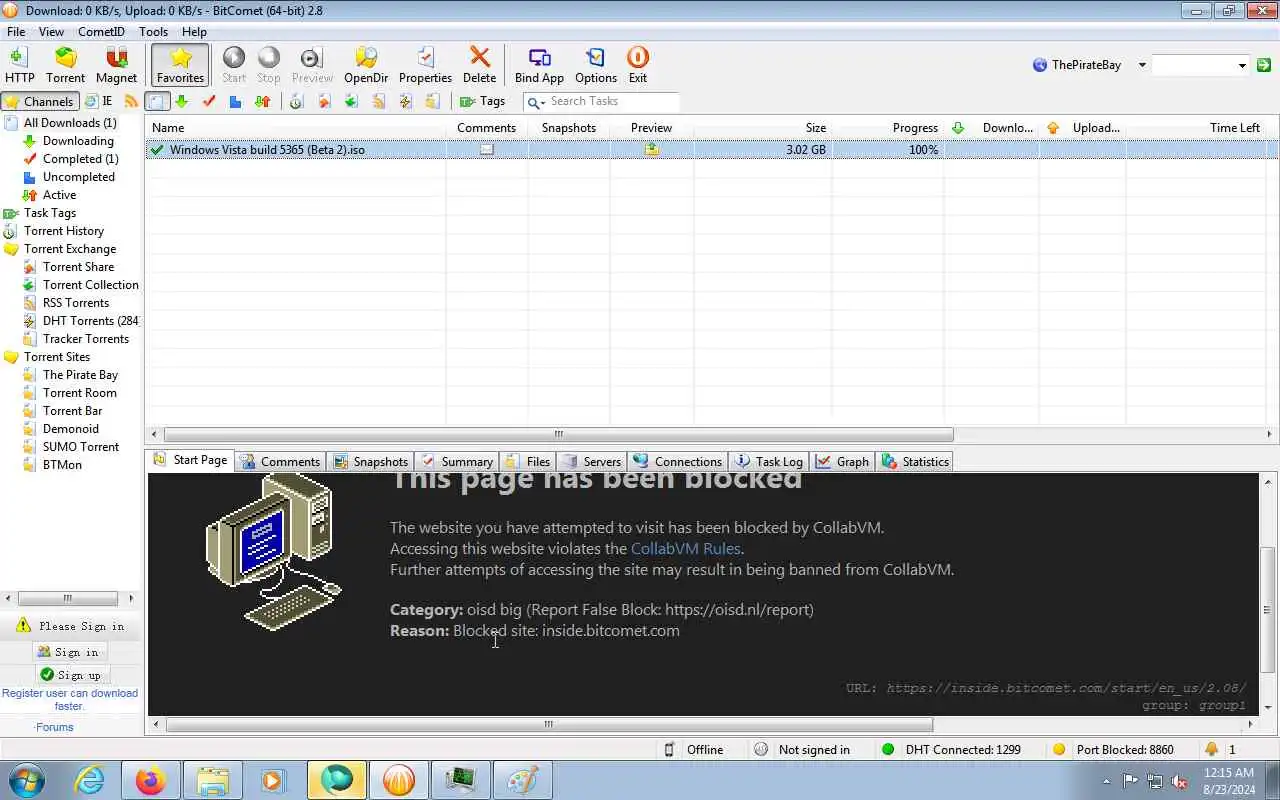Click the IE favorites icon
The height and width of the screenshot is (800, 1280).
98,101
